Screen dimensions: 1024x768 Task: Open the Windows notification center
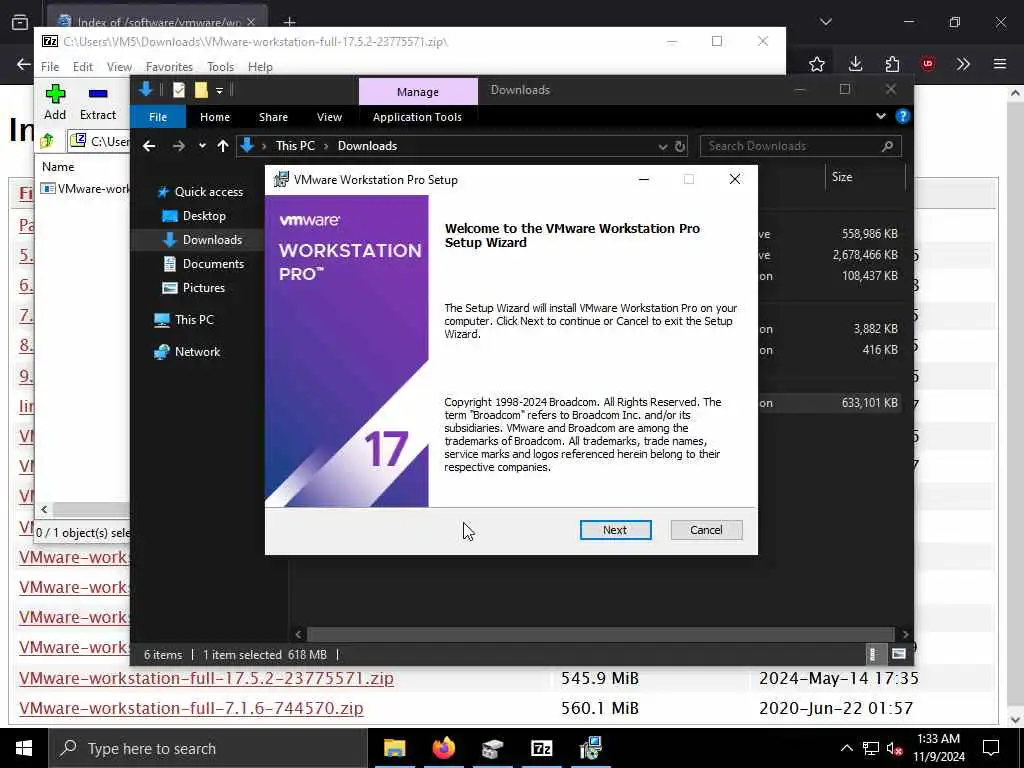point(991,748)
